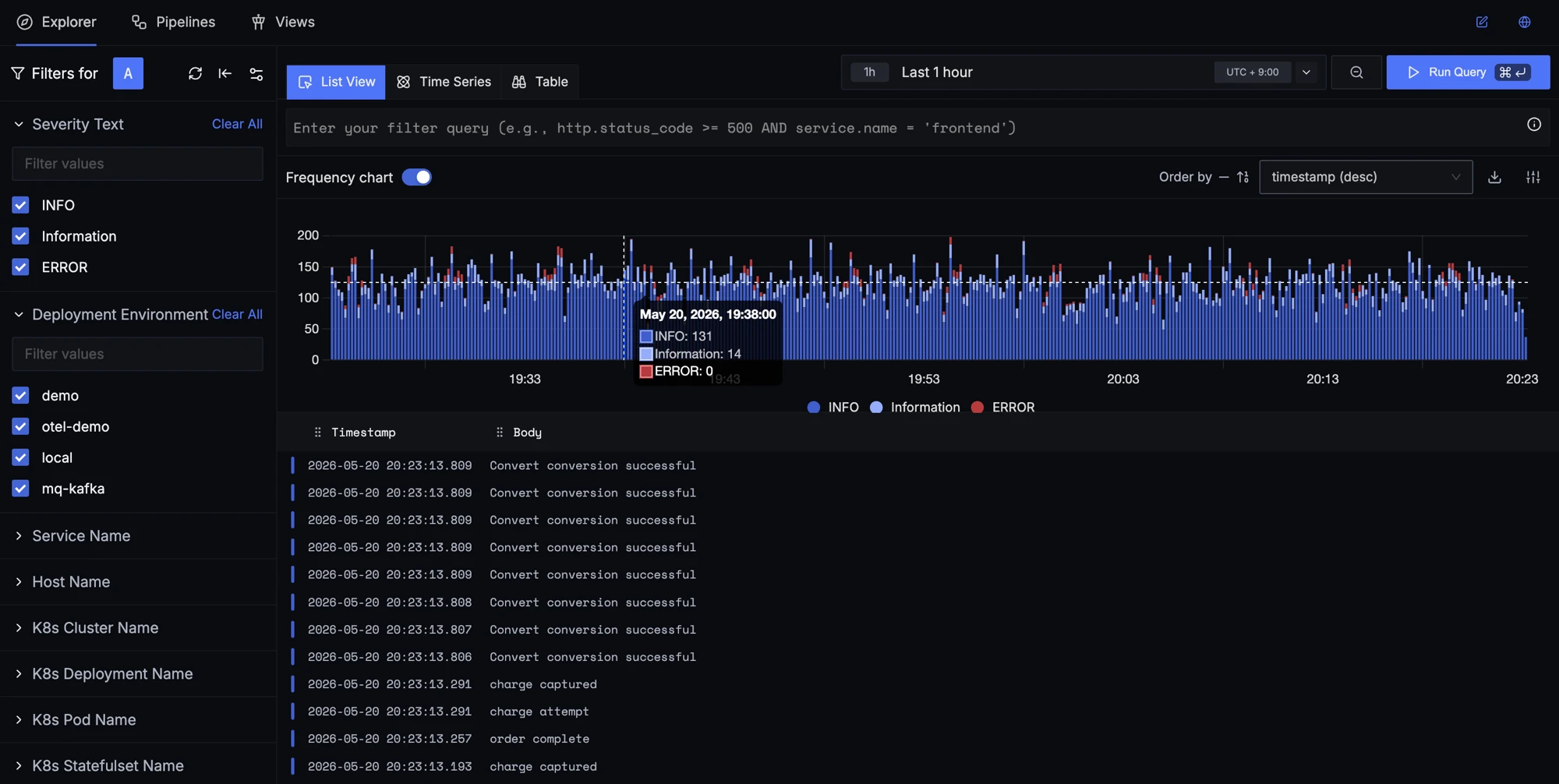Open the log row at 20:23:13.807
1559x784 pixels.
click(917, 630)
